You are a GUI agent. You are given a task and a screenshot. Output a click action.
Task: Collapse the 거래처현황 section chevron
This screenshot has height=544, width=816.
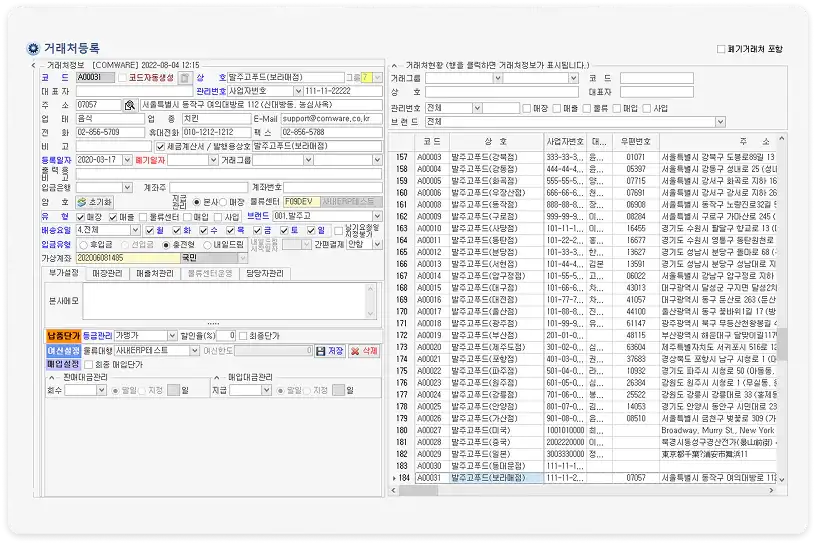(x=394, y=66)
